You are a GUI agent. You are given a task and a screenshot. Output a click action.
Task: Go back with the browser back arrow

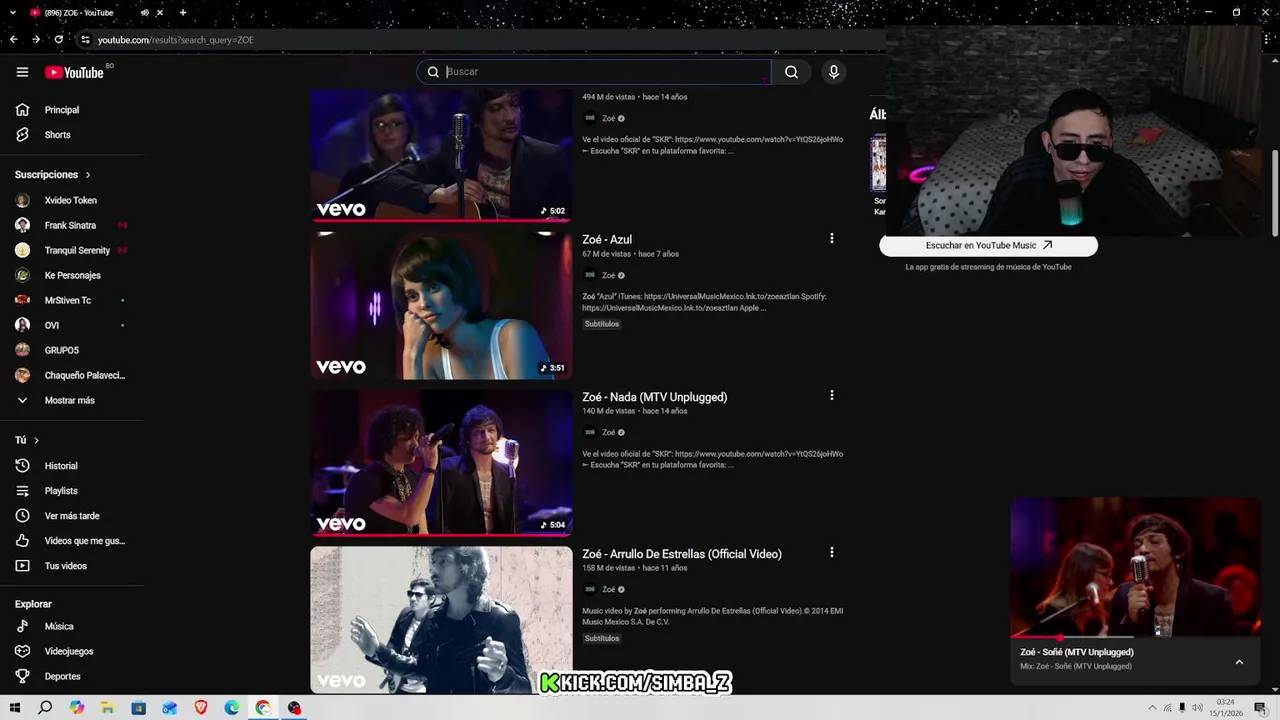[x=13, y=40]
